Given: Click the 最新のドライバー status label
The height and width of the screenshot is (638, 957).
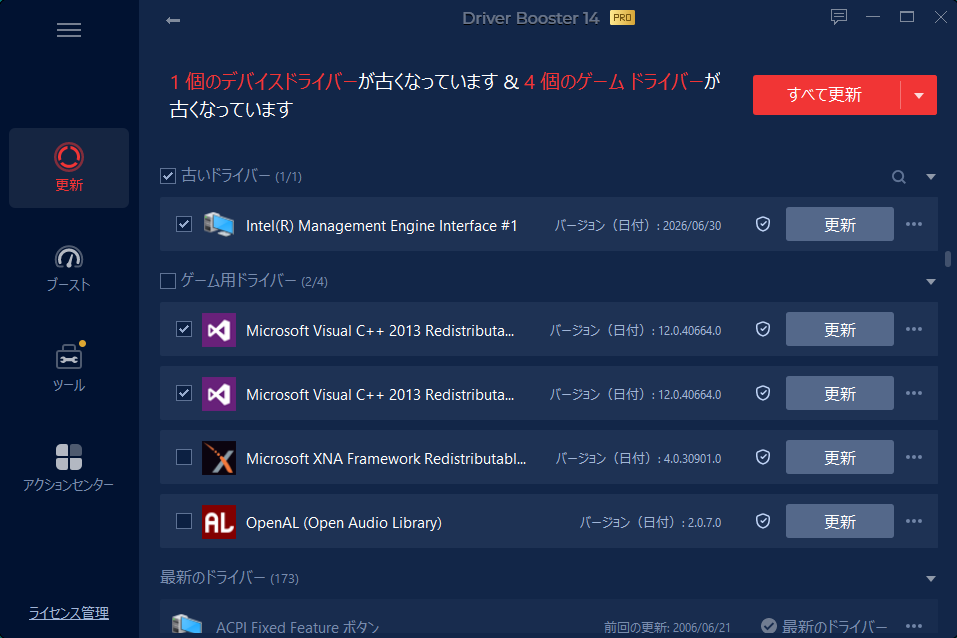Looking at the screenshot, I should click(834, 626).
